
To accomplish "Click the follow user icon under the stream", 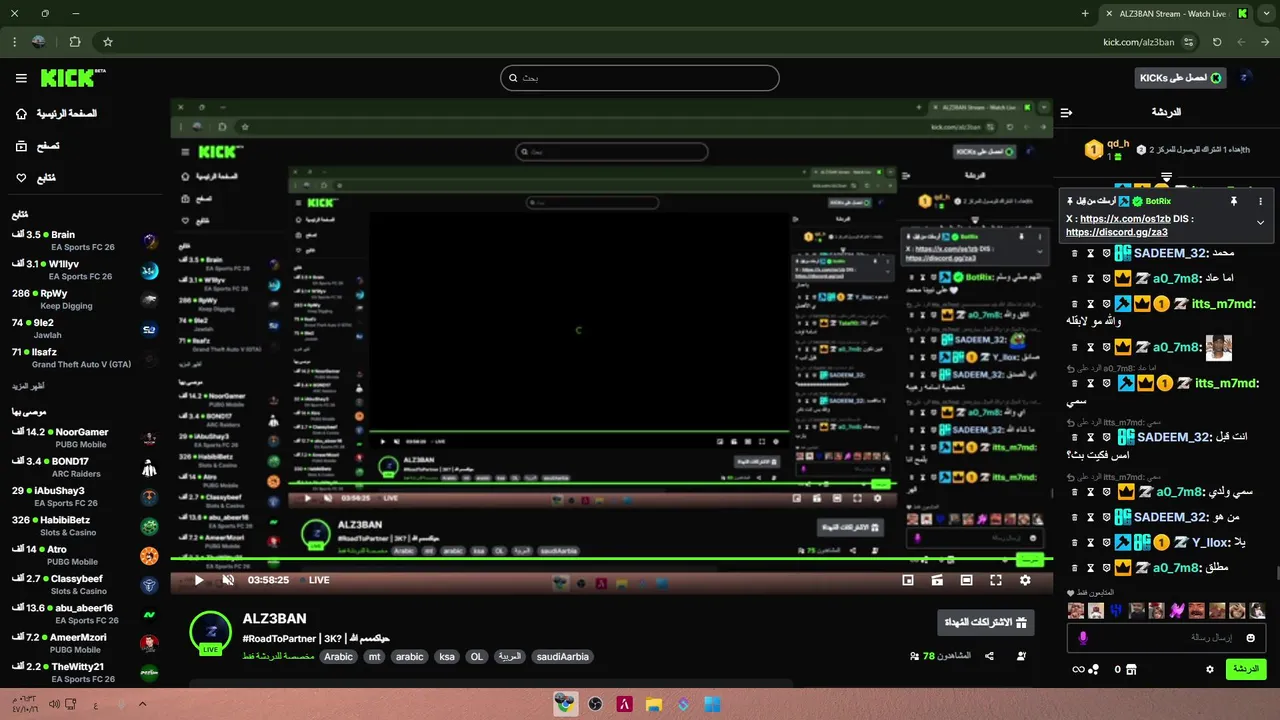I will (x=1021, y=656).
